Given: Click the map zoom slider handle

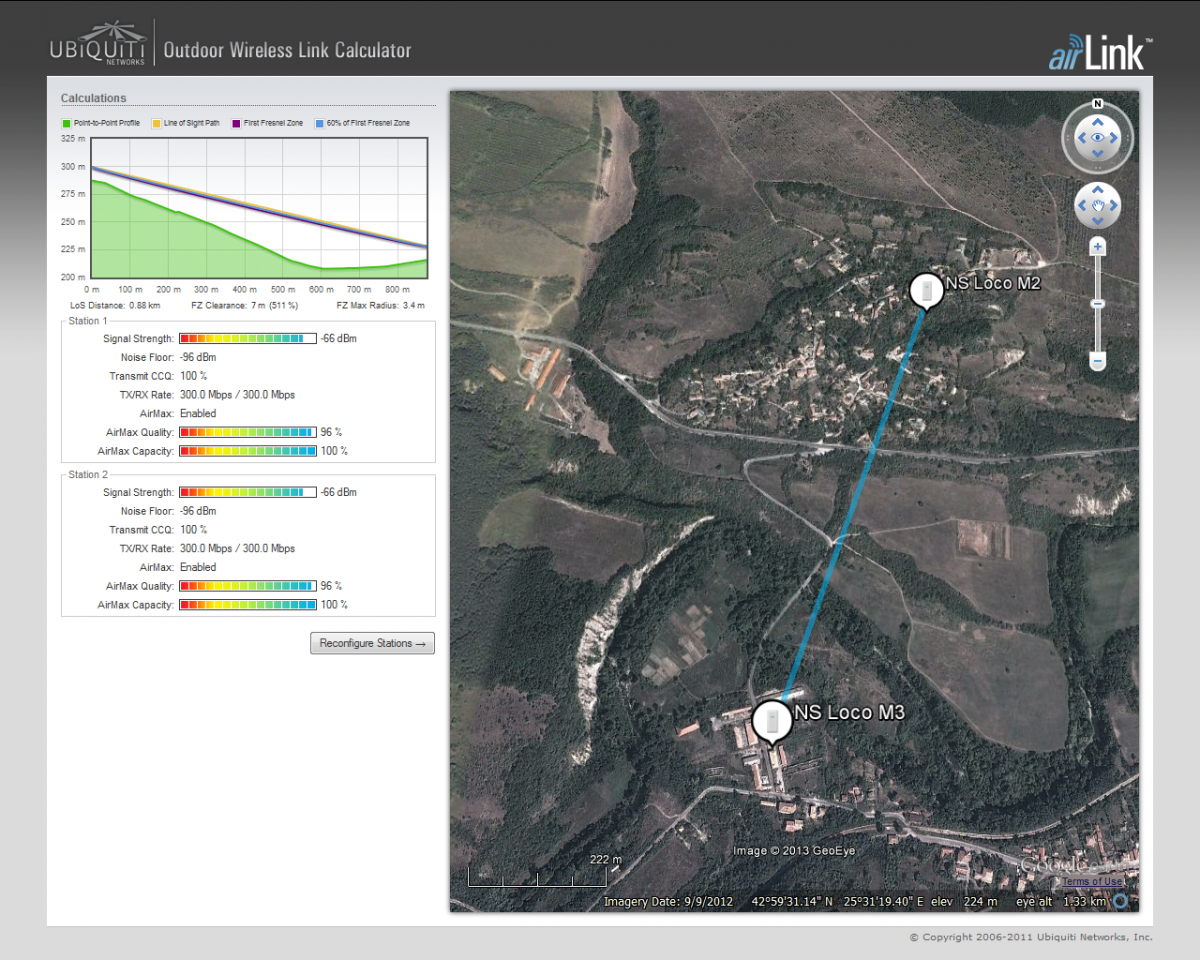Looking at the screenshot, I should click(x=1097, y=303).
